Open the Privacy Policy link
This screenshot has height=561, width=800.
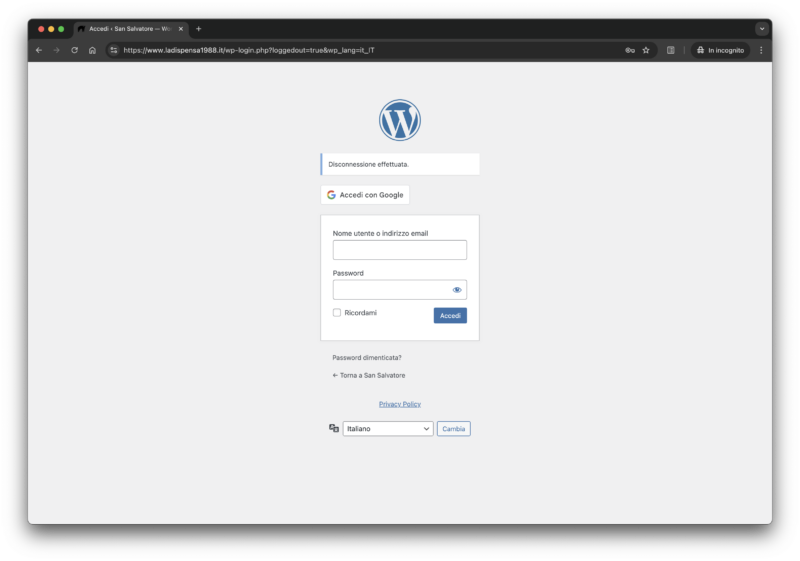[399, 404]
